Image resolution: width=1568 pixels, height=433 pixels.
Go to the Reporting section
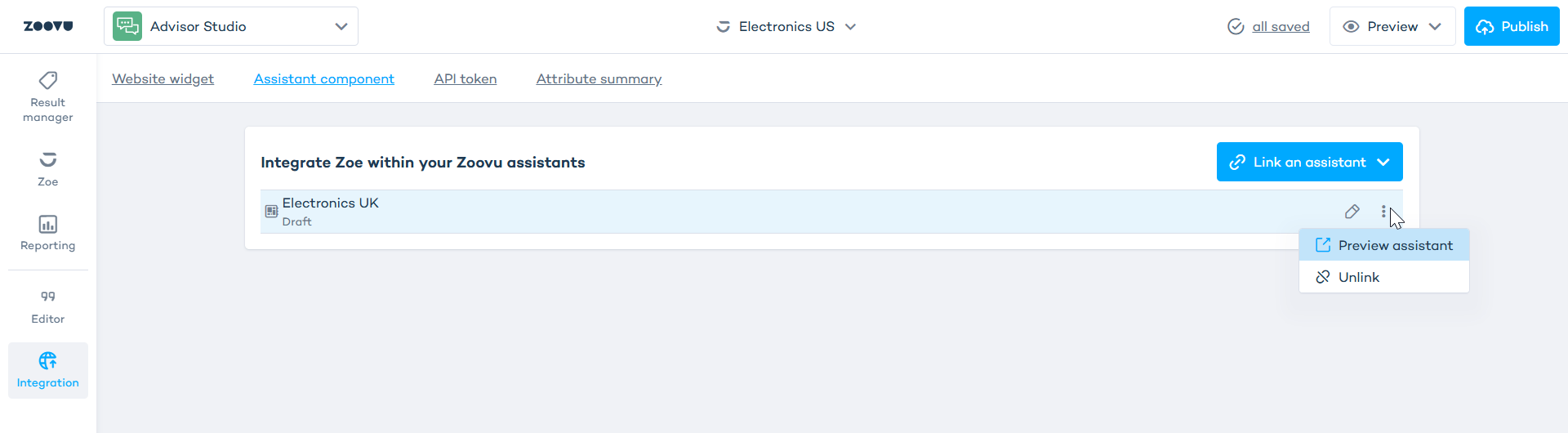pos(48,233)
